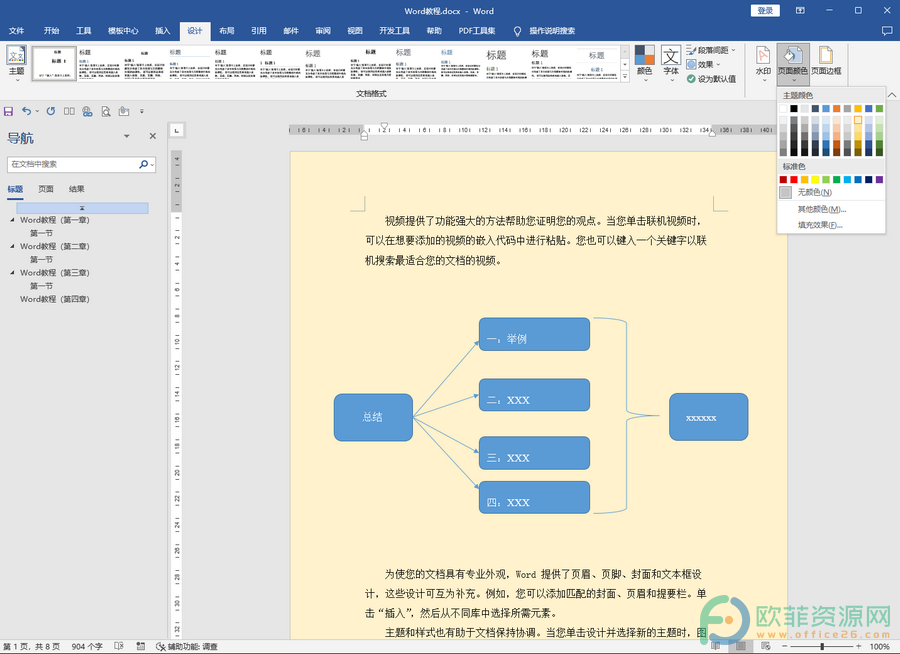The height and width of the screenshot is (654, 900).
Task: Collapse Word教程（第一章）heading
Action: pos(12,220)
